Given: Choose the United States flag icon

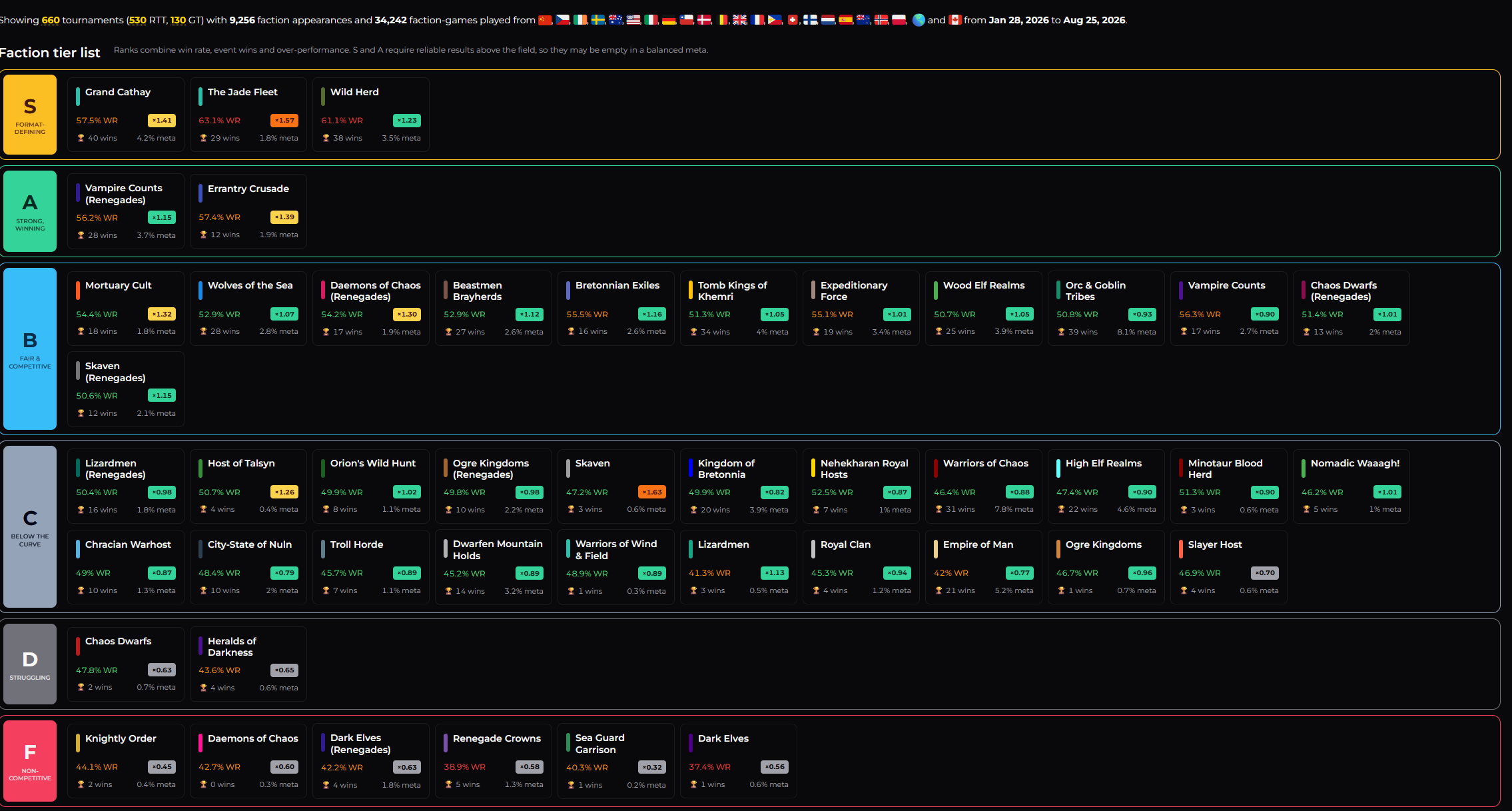Looking at the screenshot, I should coord(633,20).
